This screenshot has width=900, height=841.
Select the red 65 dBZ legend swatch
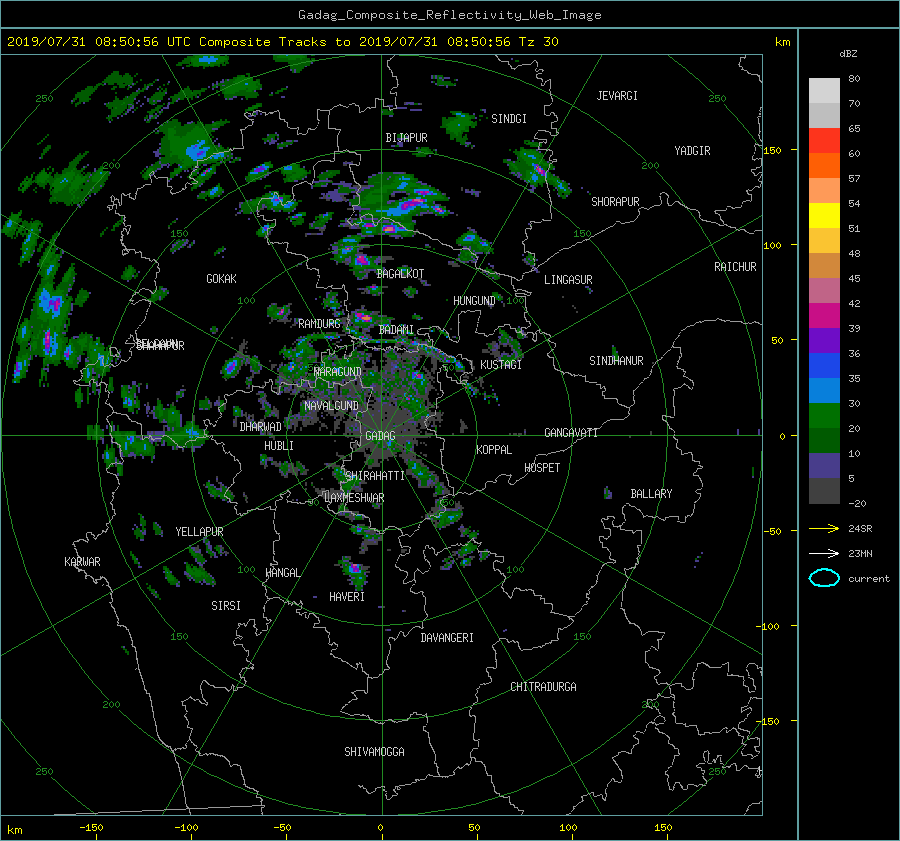(824, 140)
